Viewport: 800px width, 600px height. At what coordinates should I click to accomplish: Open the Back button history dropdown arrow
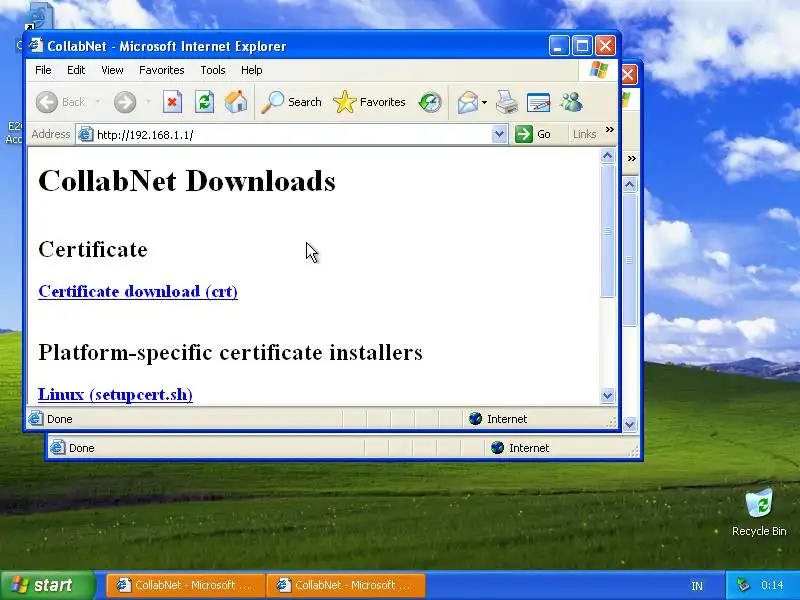coord(97,102)
